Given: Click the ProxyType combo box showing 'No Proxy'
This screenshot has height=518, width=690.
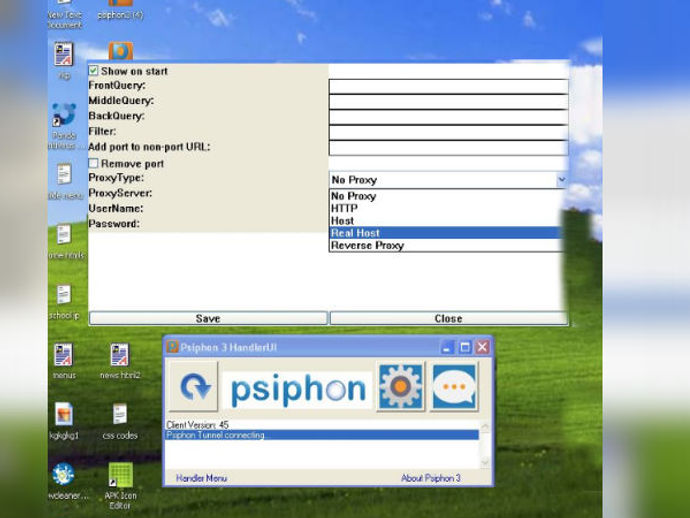Looking at the screenshot, I should (x=448, y=180).
